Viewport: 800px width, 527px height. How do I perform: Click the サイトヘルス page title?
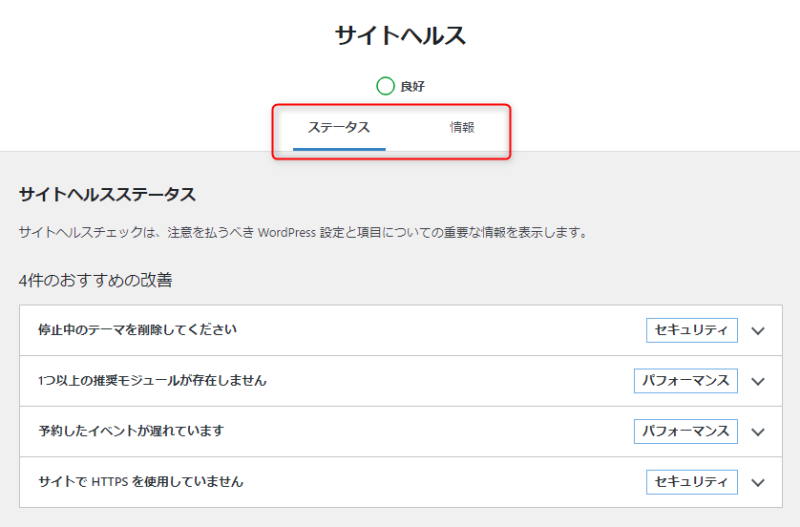click(400, 36)
